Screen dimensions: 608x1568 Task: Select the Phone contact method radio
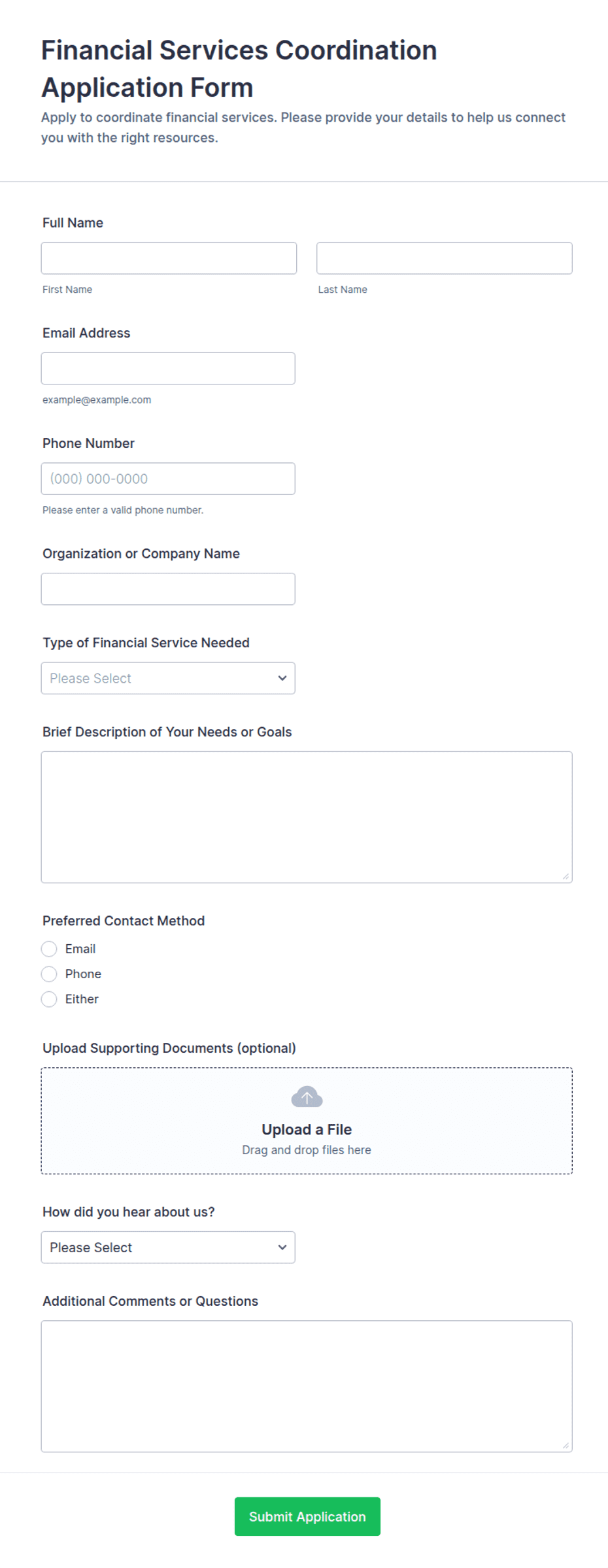click(x=49, y=974)
